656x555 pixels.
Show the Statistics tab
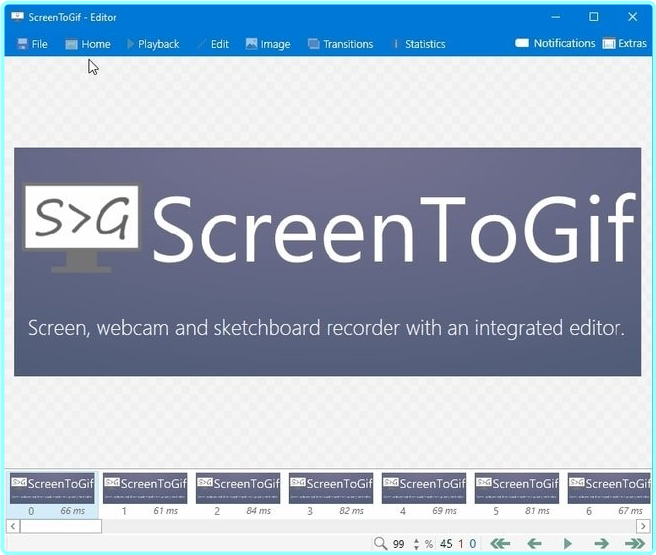point(418,44)
